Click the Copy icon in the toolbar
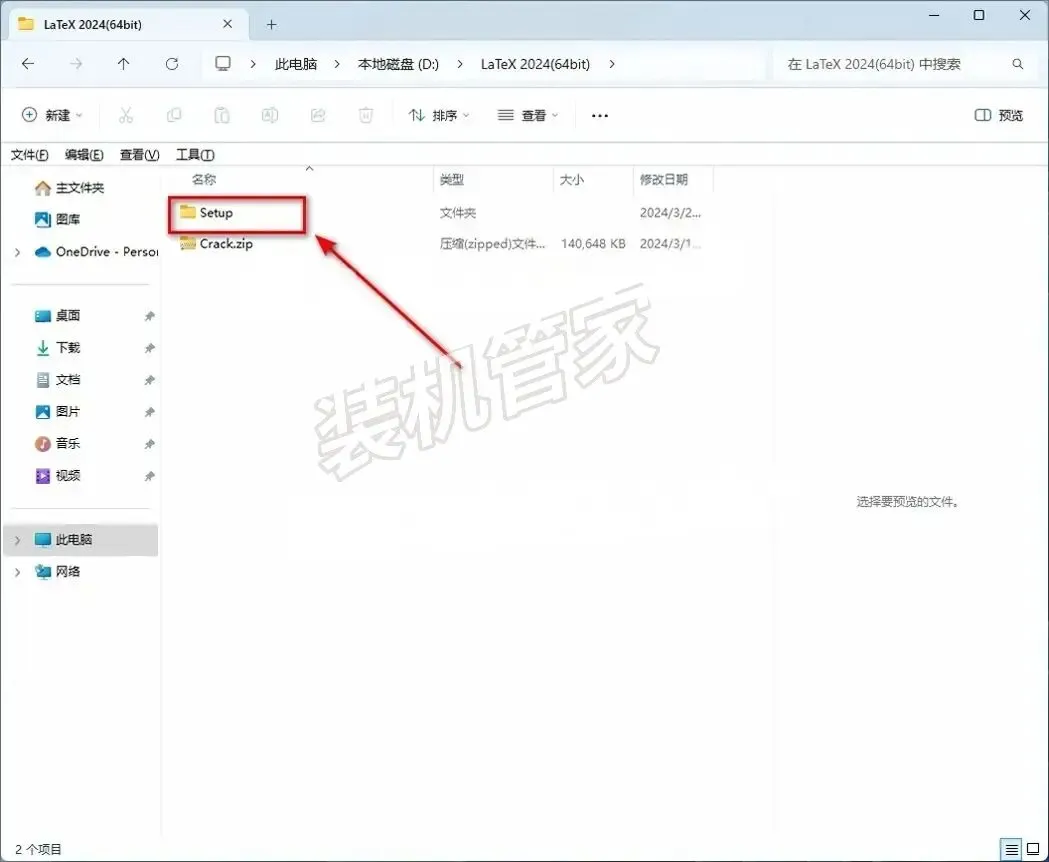The height and width of the screenshot is (862, 1049). [x=174, y=115]
